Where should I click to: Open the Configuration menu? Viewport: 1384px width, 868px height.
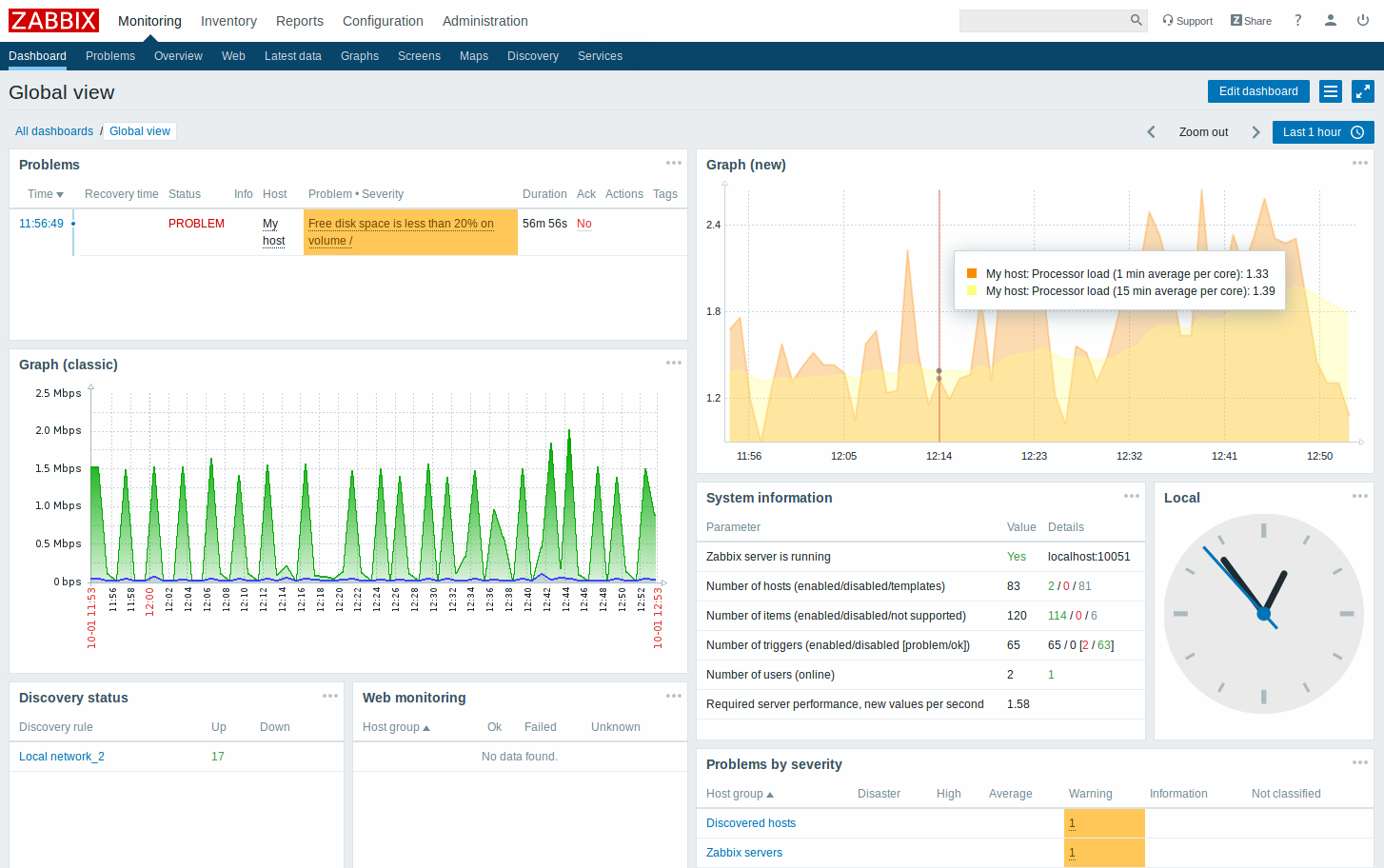tap(383, 20)
